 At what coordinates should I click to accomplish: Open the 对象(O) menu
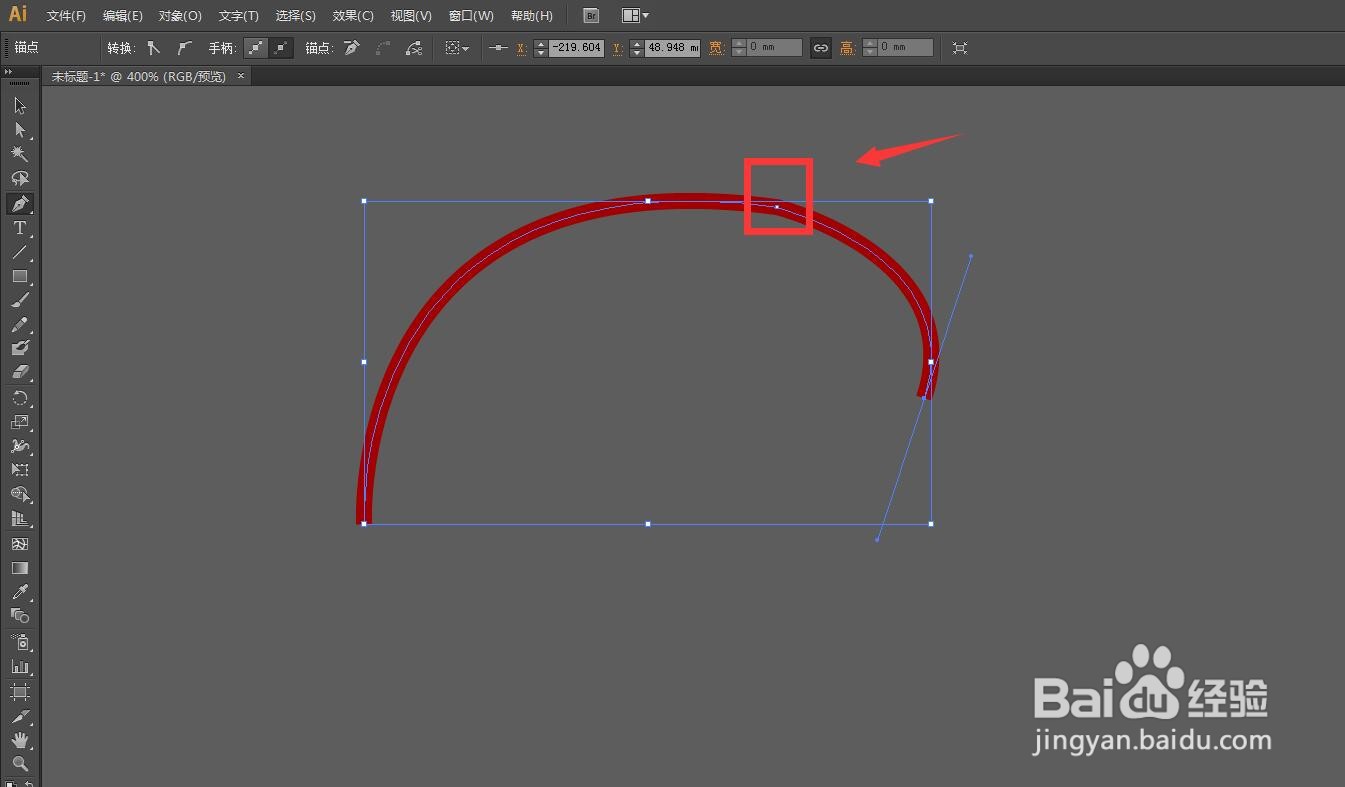pyautogui.click(x=180, y=16)
